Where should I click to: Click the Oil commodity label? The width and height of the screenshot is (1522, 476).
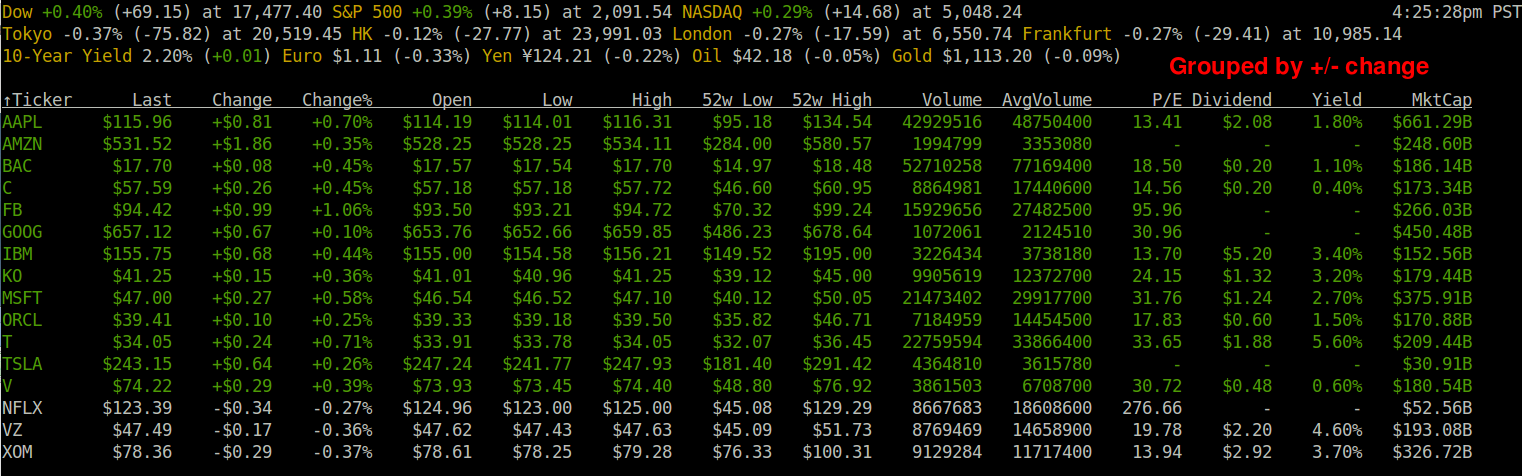point(707,56)
